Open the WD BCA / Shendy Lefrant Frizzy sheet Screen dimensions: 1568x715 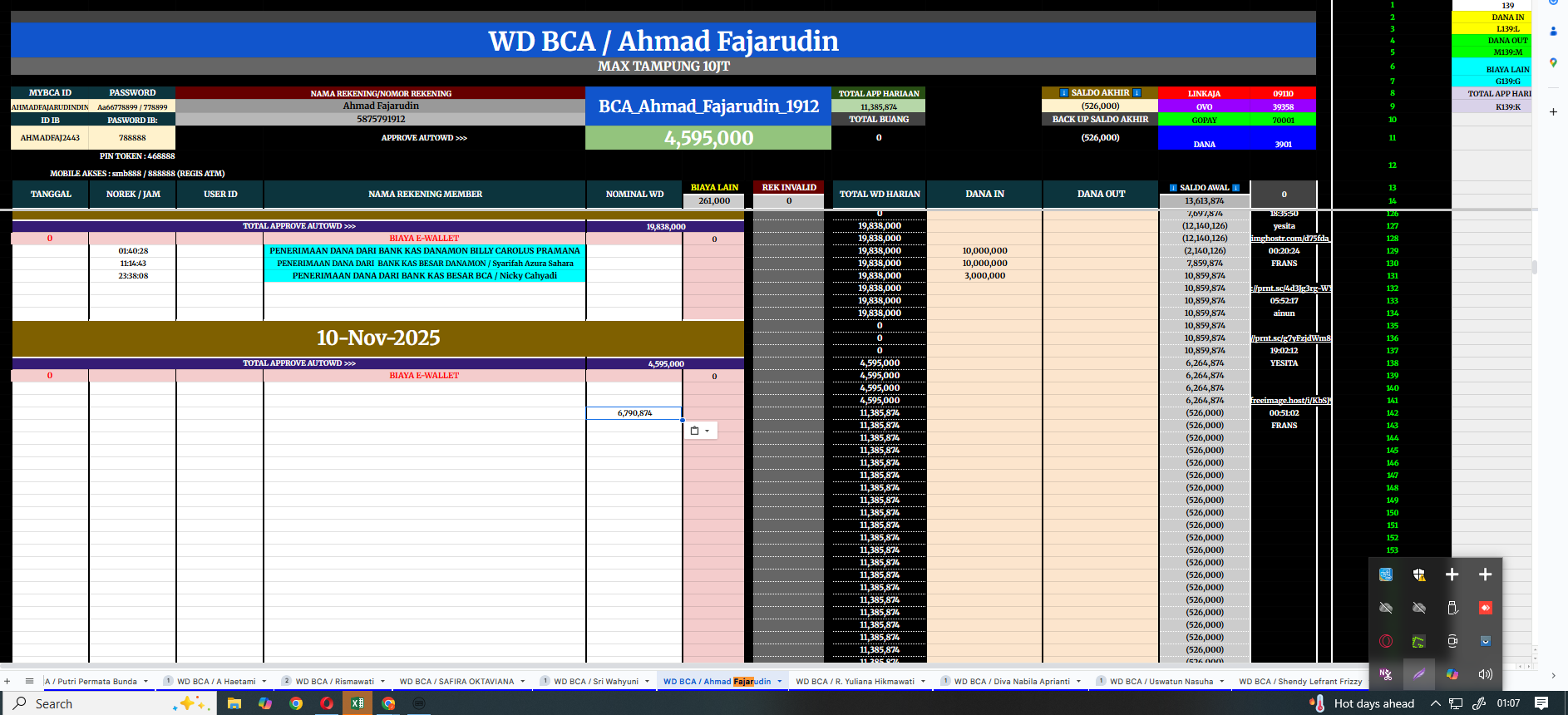(1300, 681)
